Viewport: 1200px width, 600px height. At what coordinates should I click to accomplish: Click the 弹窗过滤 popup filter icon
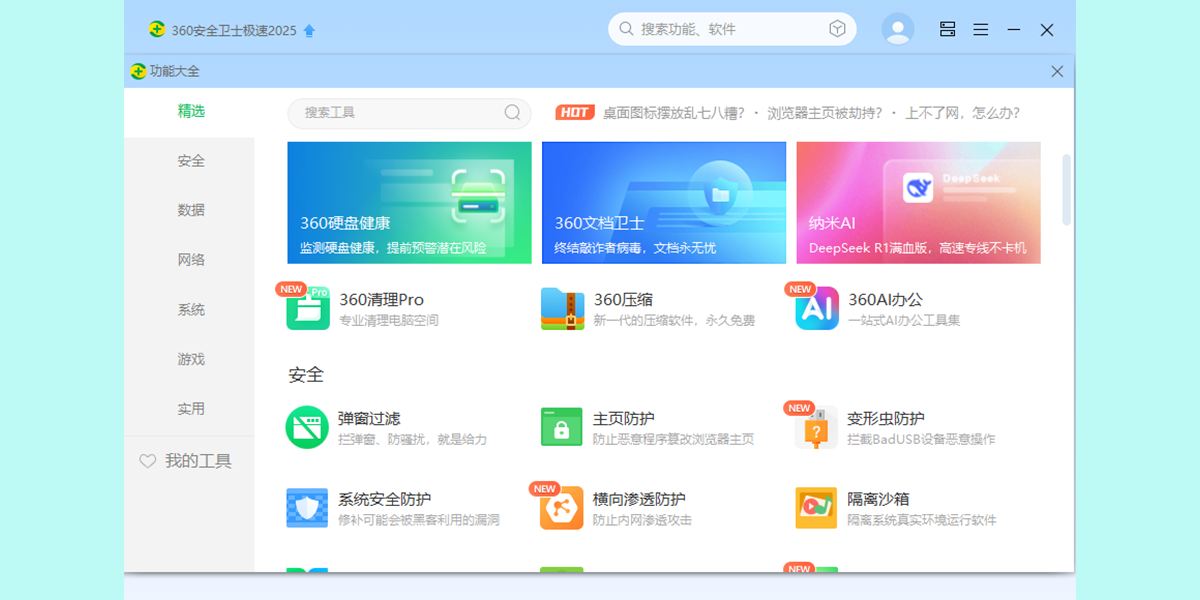307,427
